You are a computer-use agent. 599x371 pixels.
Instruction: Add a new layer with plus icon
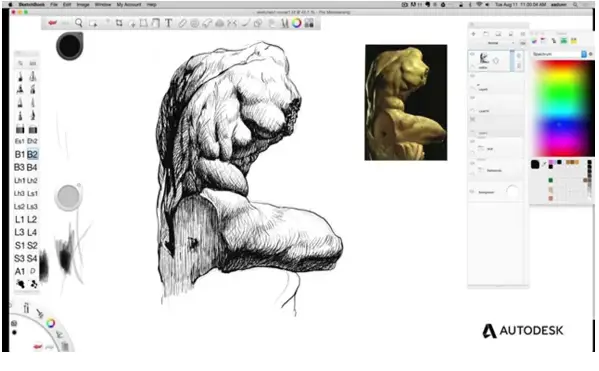(473, 34)
